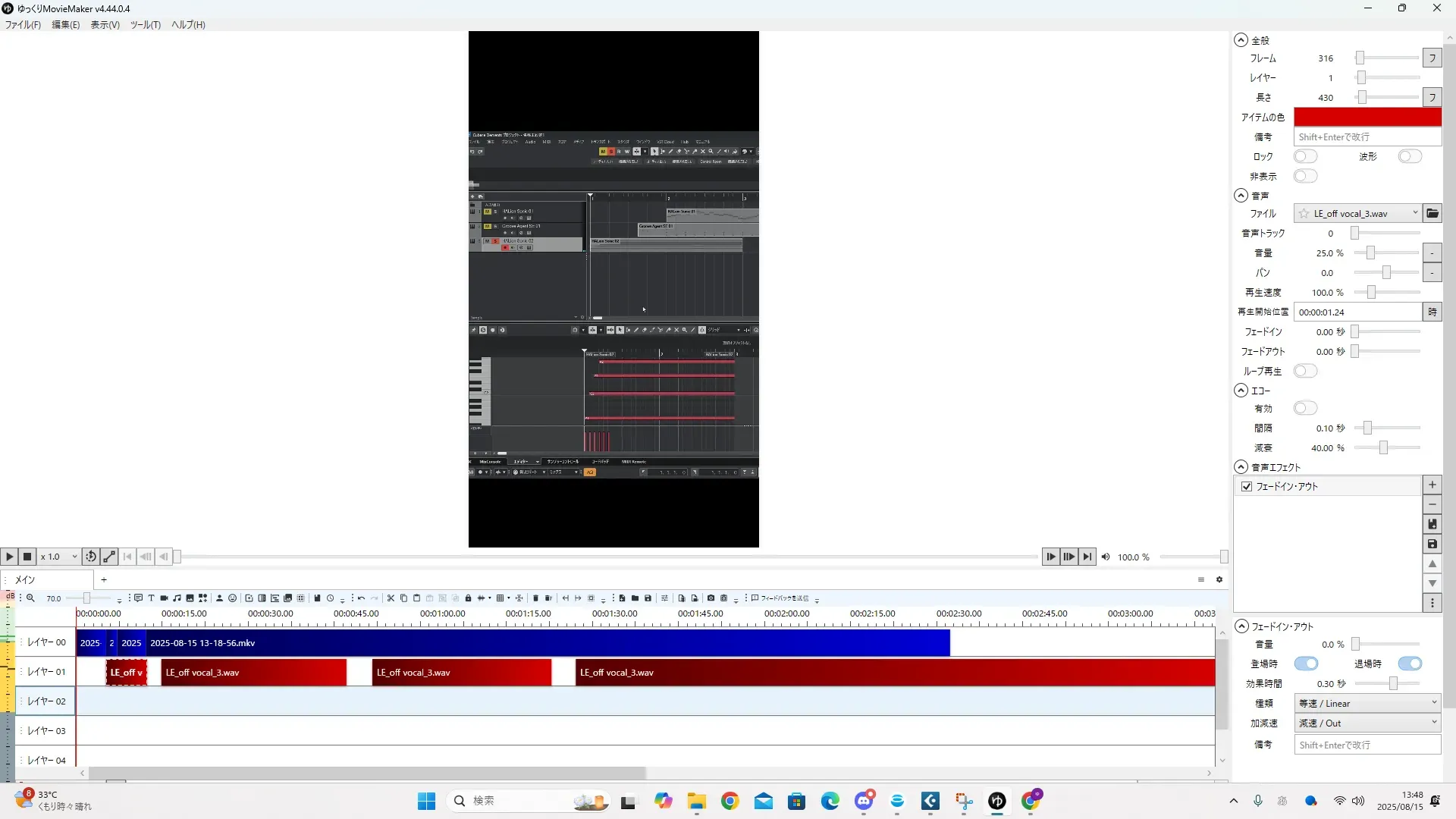The height and width of the screenshot is (819, 1456).
Task: Uncheck the フェードイン・アウト effect checkbox
Action: click(x=1247, y=487)
